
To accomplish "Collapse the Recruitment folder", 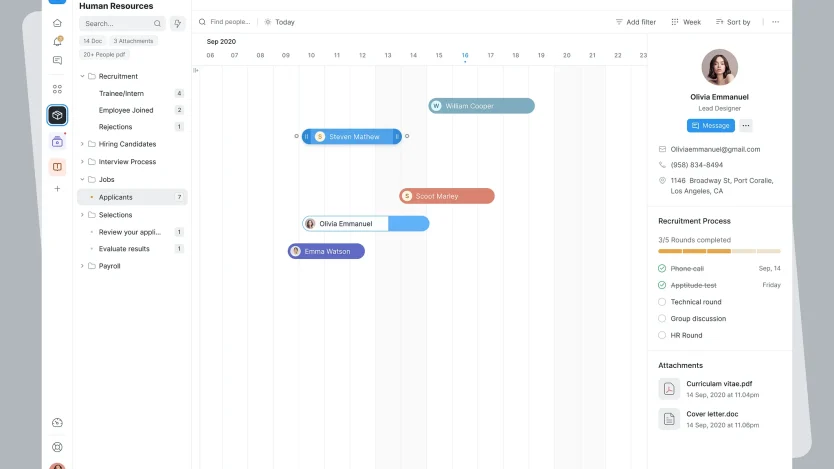I will pyautogui.click(x=82, y=76).
